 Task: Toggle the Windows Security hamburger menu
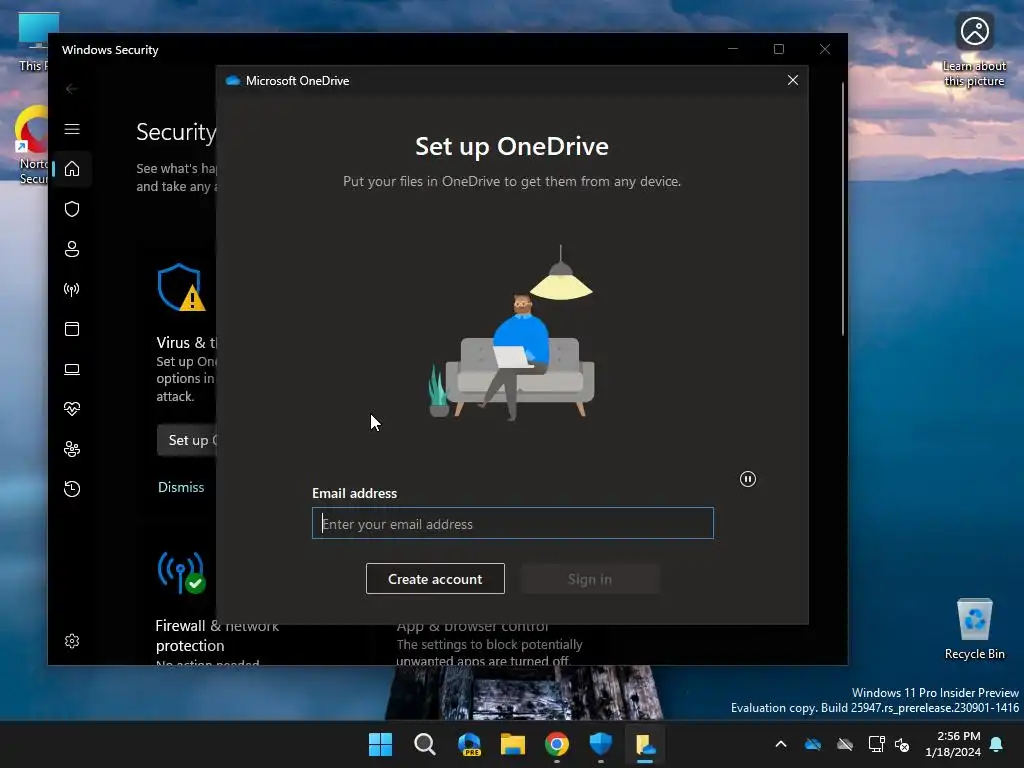pyautogui.click(x=72, y=129)
